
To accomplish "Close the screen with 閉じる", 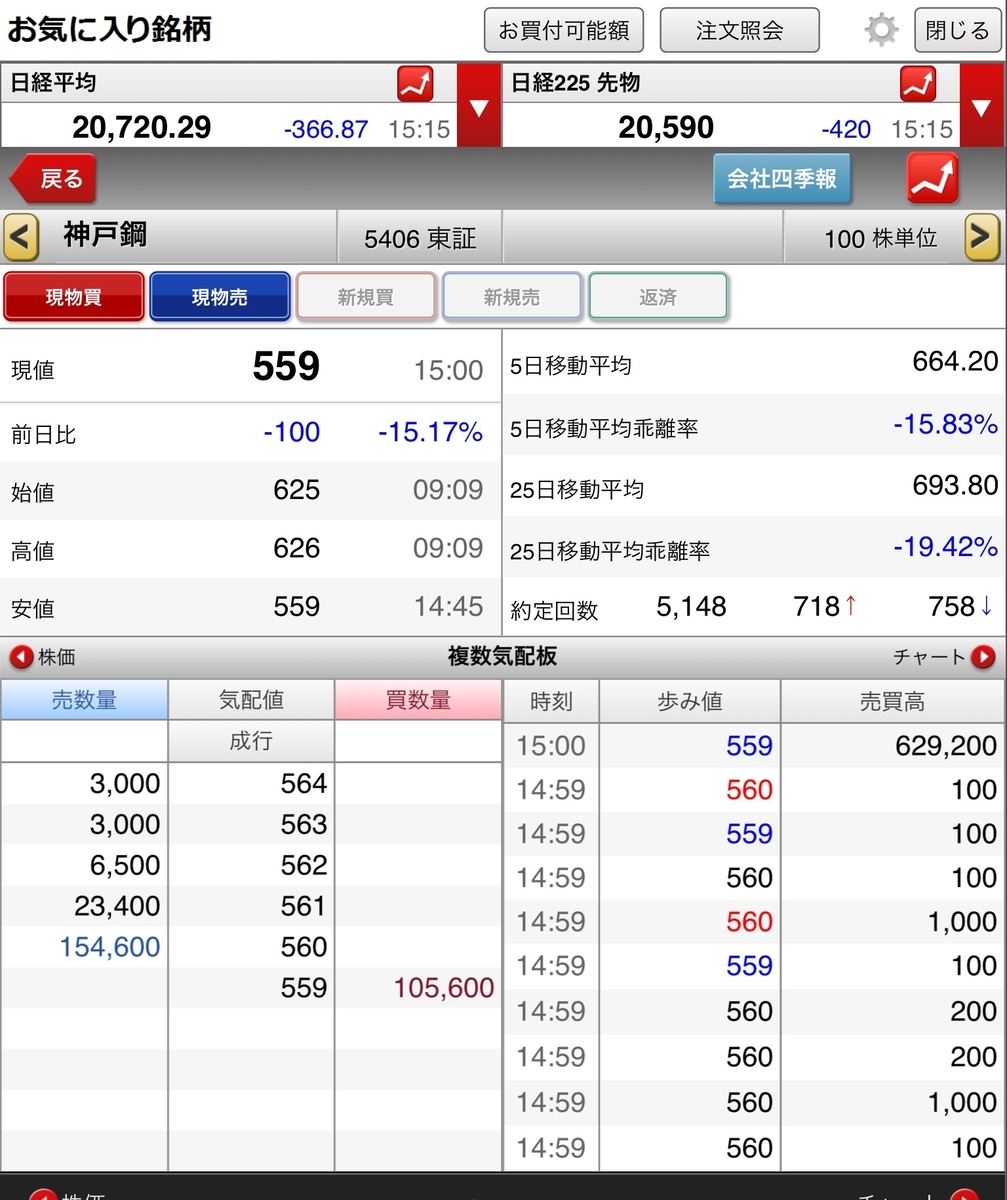I will tap(957, 30).
